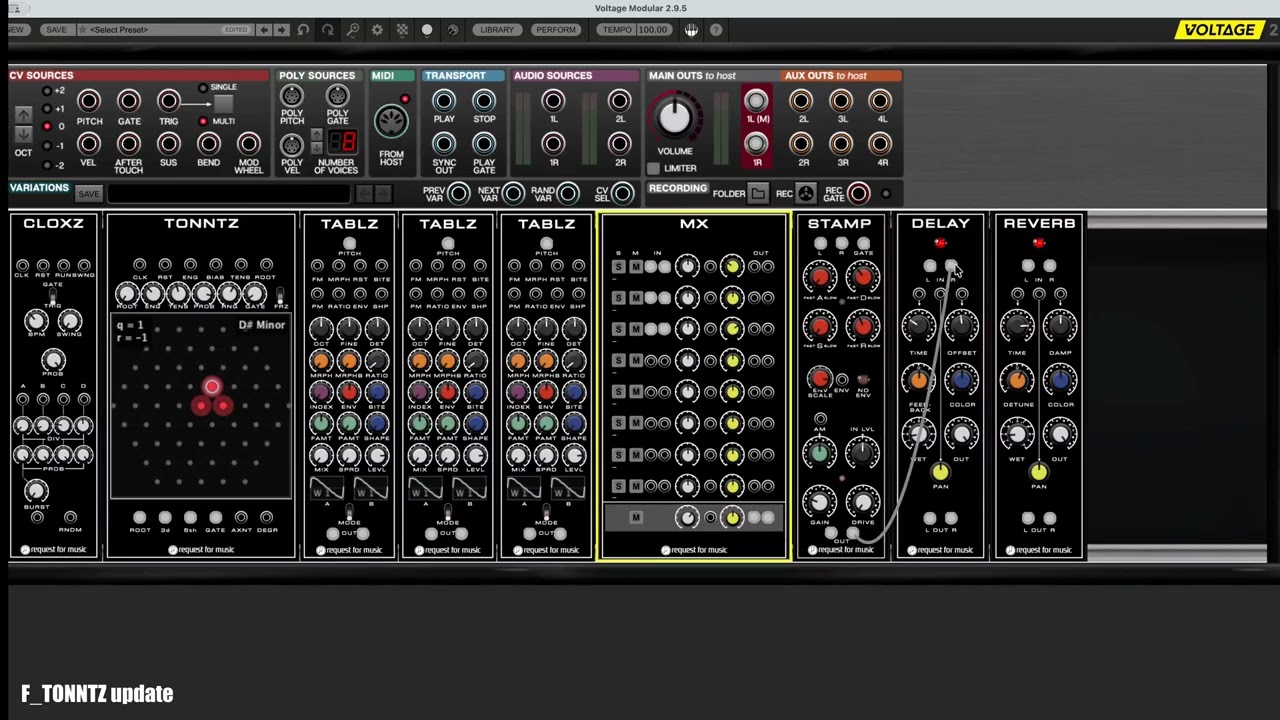Select the -2 octave indicator

47,165
